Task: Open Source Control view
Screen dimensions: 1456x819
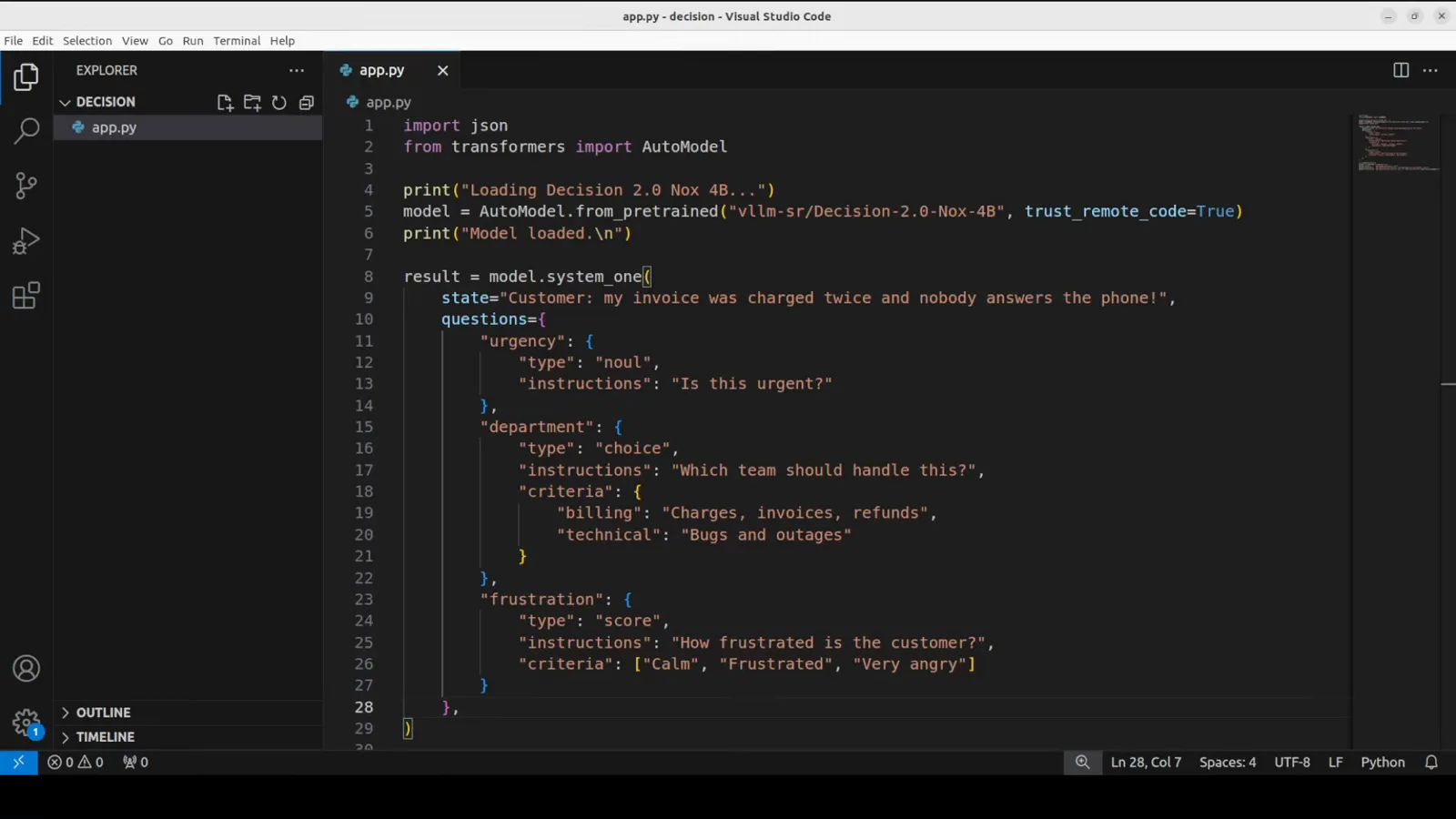Action: coord(26,186)
